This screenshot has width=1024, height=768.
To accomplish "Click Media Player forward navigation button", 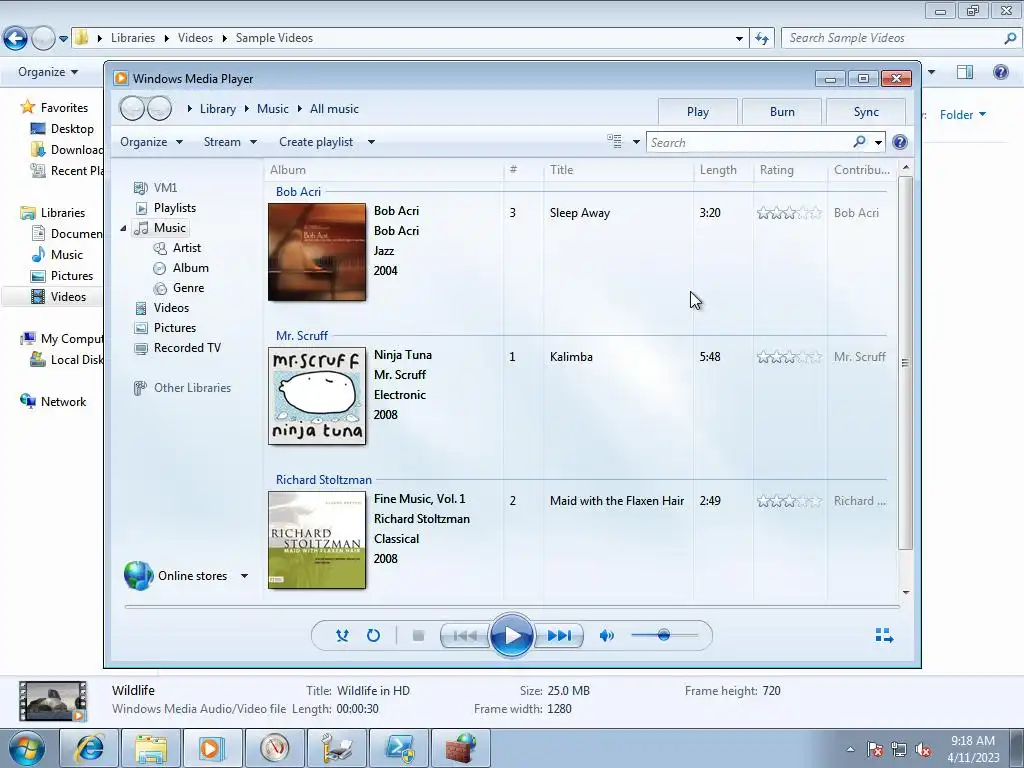I will [x=159, y=108].
